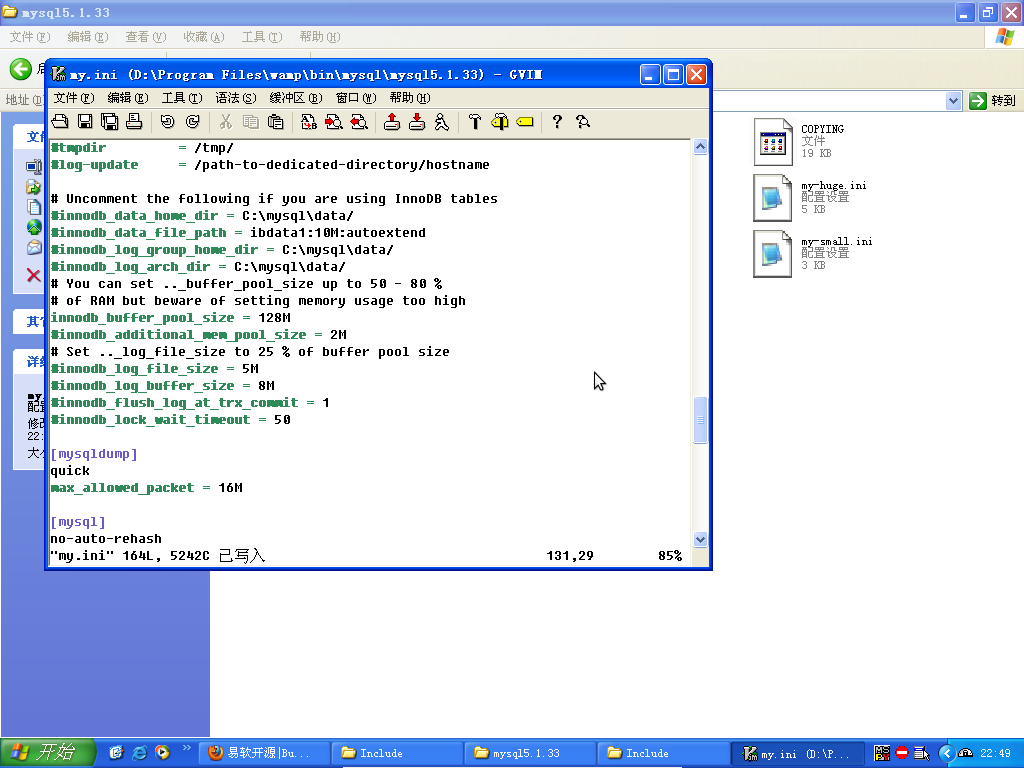This screenshot has height=768, width=1024.
Task: Select the my-huge.ini file icon
Action: (773, 198)
